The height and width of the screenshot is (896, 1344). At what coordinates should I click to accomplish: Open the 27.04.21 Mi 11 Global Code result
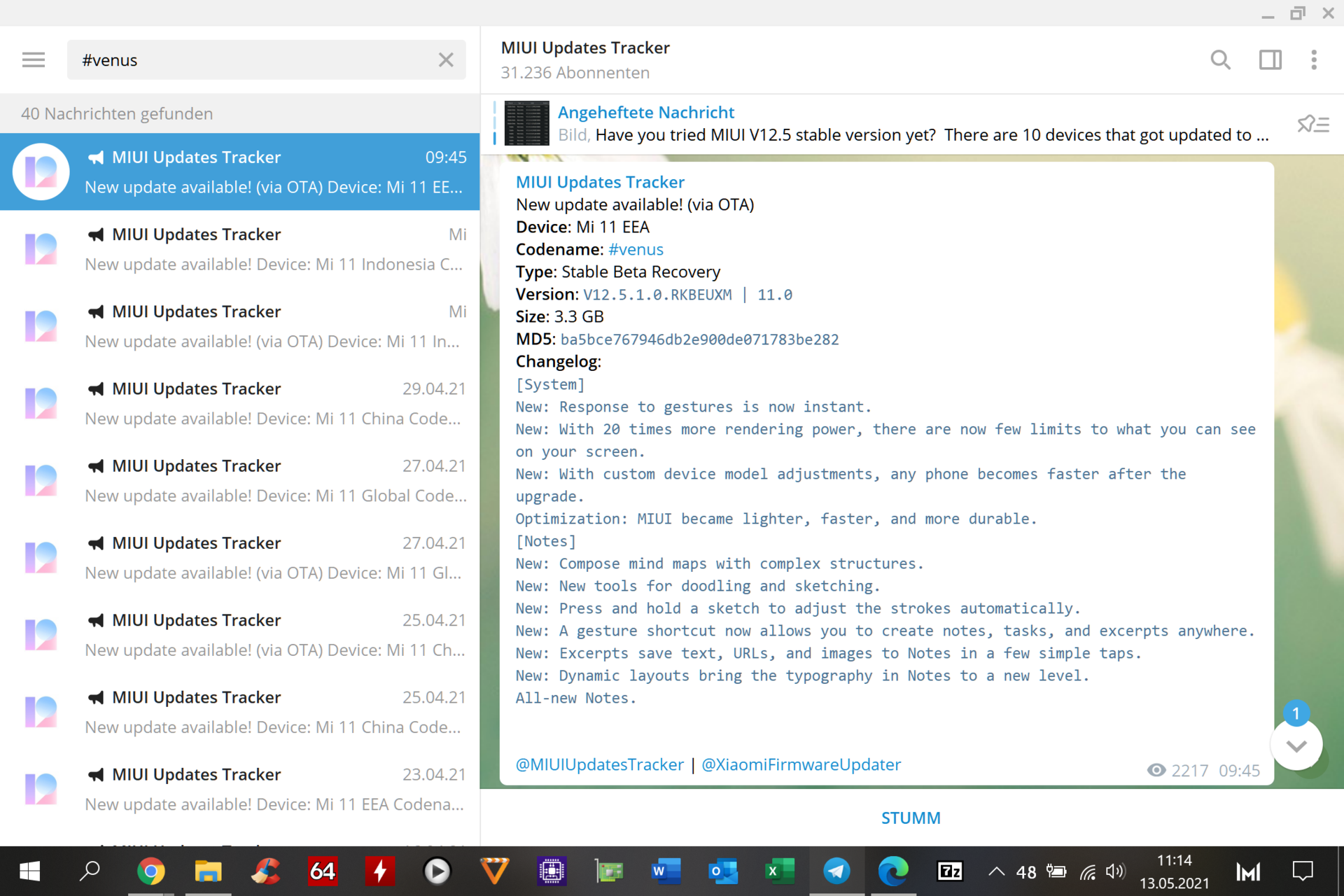click(239, 481)
